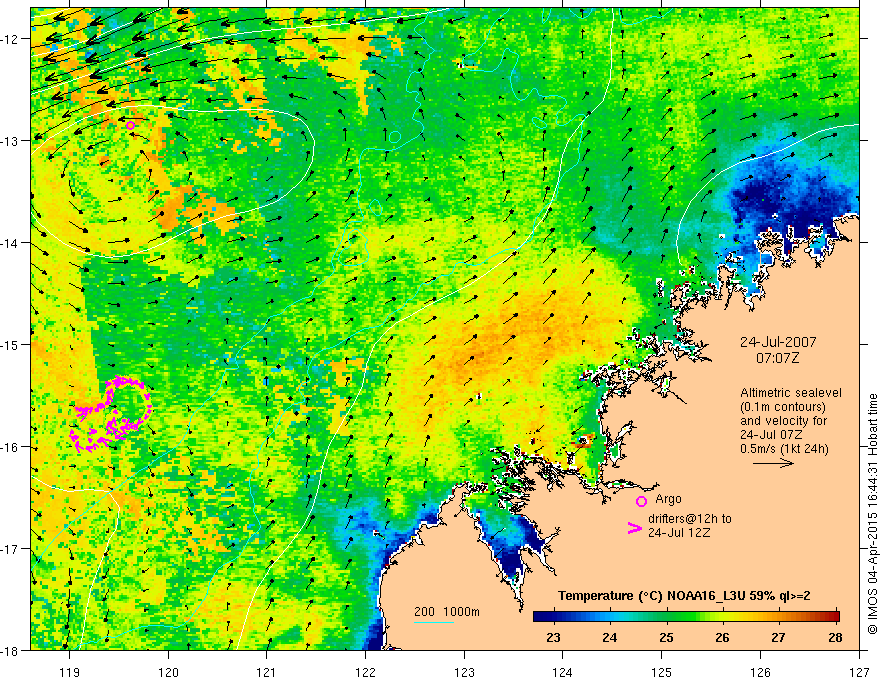Viewport: 880px width, 680px height.
Task: Click the IMOS copyright timestamp text
Action: click(872, 514)
